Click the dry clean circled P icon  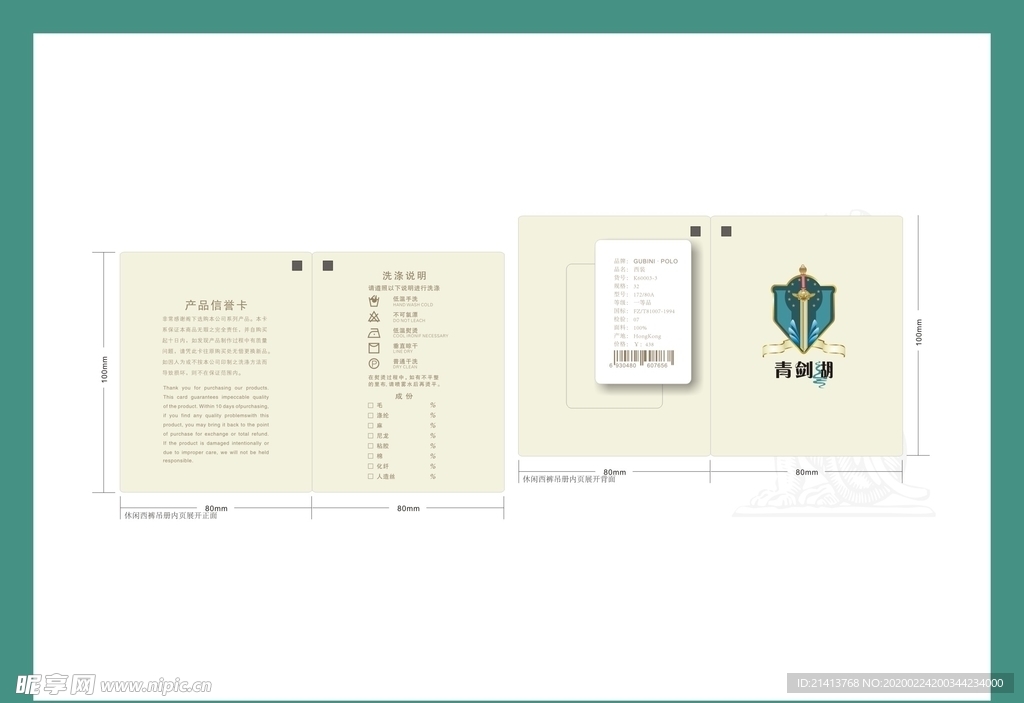[x=374, y=363]
